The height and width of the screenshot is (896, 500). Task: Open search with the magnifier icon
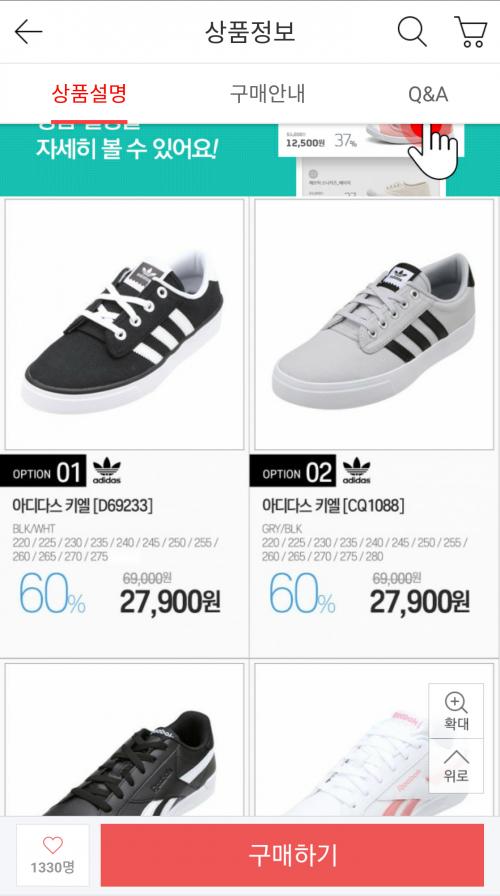coord(412,31)
